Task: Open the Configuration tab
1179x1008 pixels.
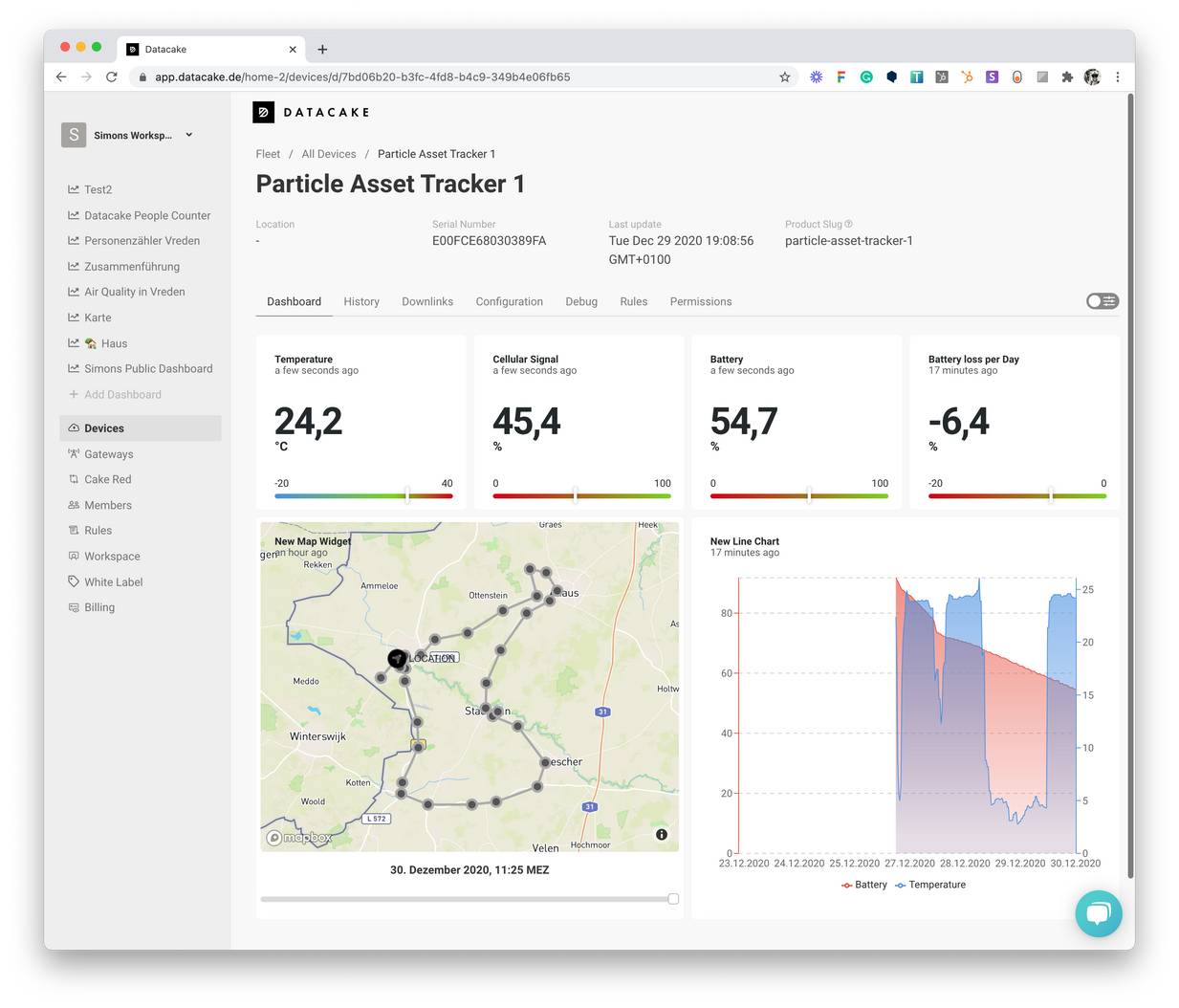Action: click(509, 301)
